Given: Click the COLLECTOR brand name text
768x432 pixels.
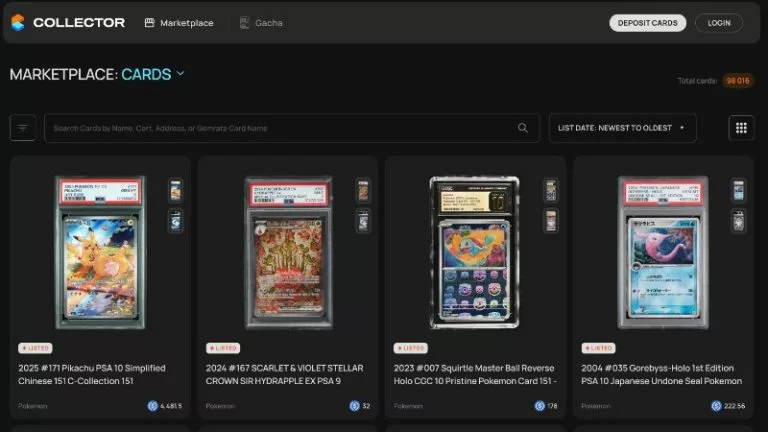Looking at the screenshot, I should coord(79,23).
